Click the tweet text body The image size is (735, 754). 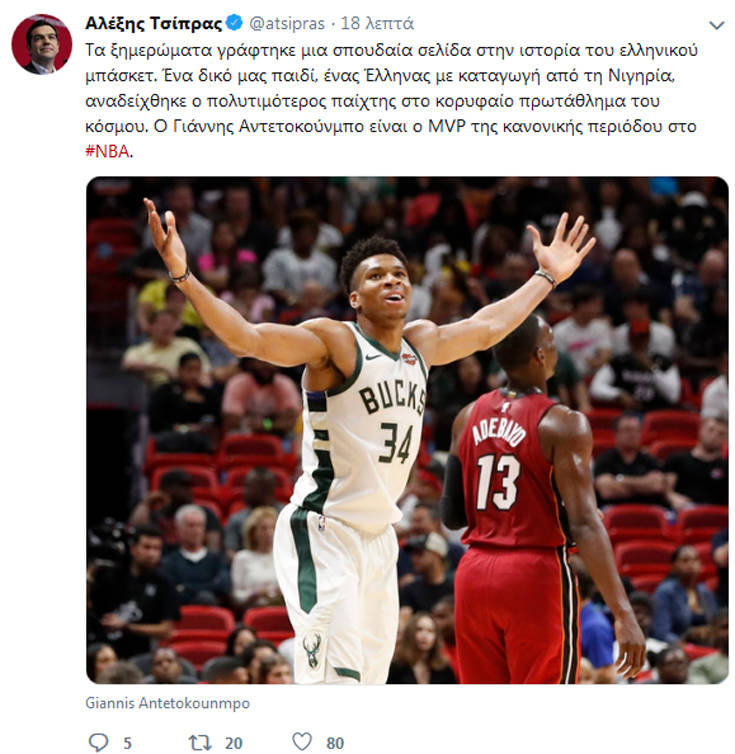(x=391, y=101)
